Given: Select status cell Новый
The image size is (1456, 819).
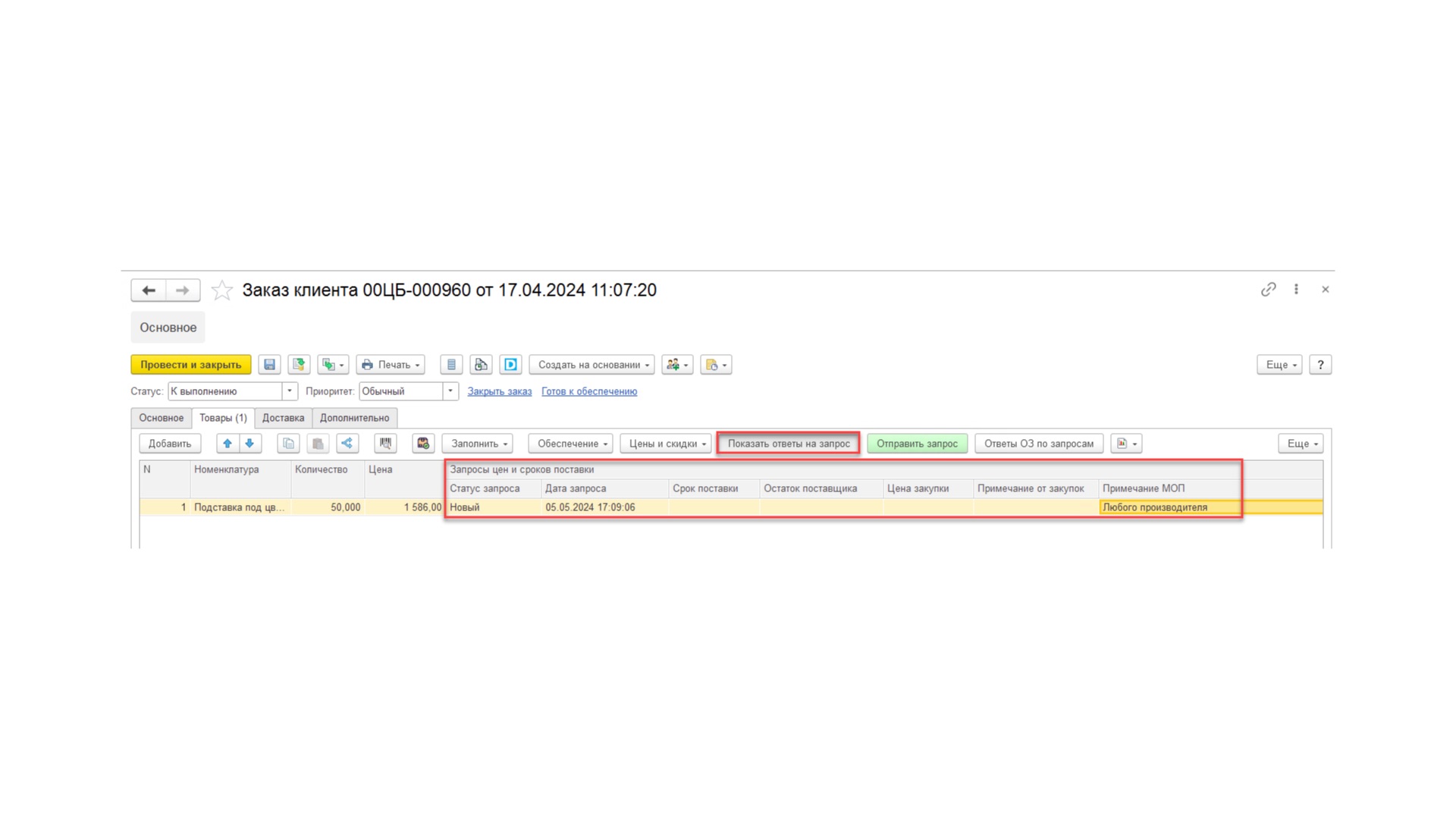Looking at the screenshot, I should coord(494,507).
